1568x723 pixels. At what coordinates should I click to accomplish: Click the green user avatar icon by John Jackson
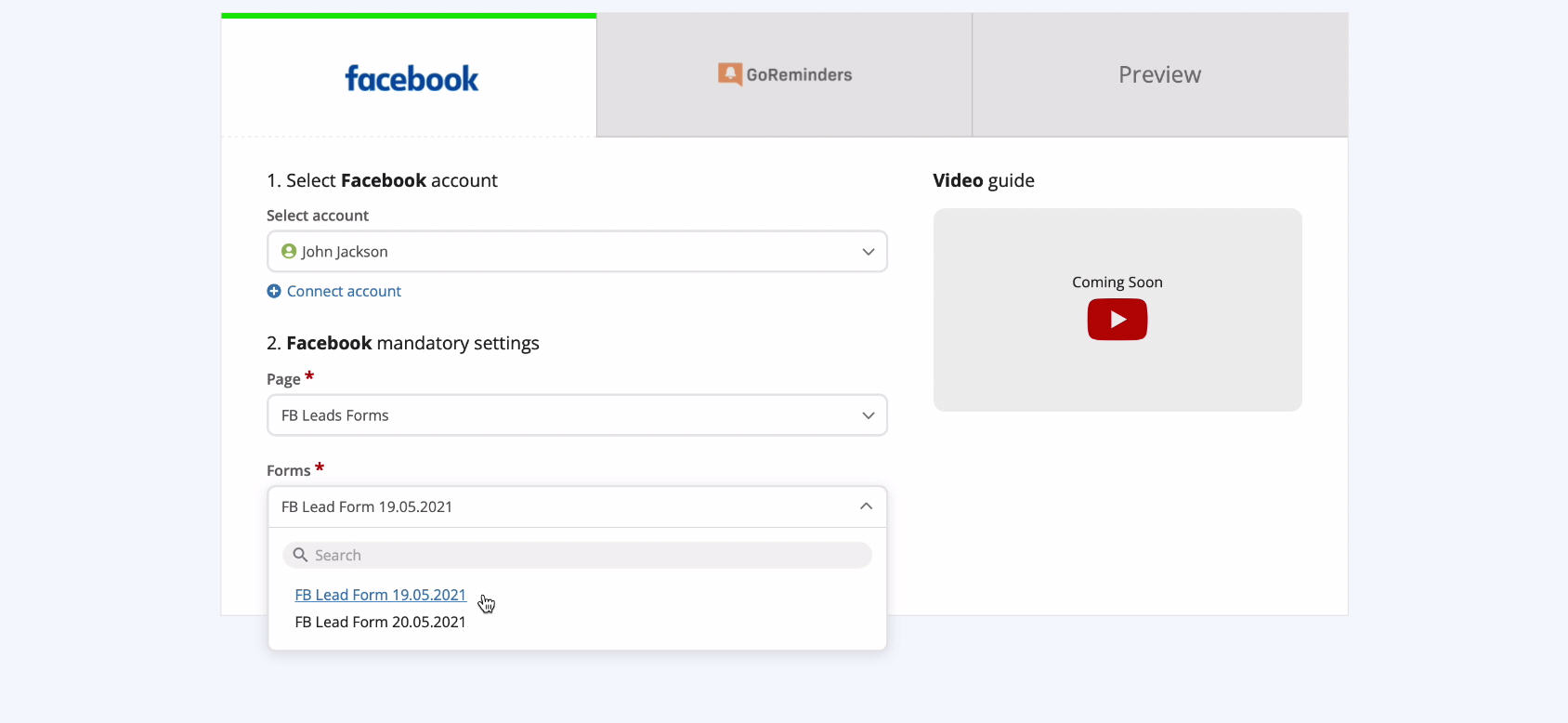click(x=289, y=251)
